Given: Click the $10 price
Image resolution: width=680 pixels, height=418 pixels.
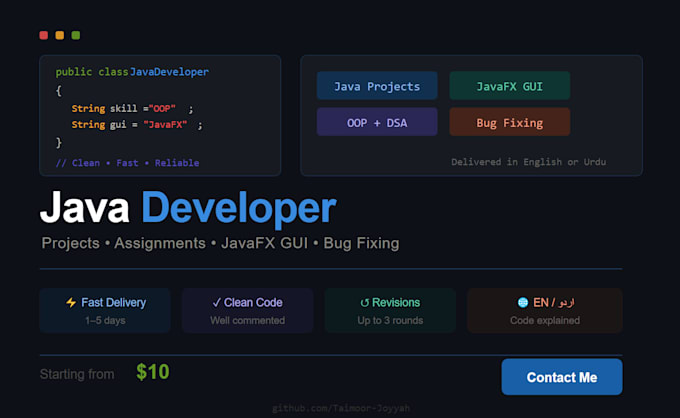Looking at the screenshot, I should [x=153, y=372].
